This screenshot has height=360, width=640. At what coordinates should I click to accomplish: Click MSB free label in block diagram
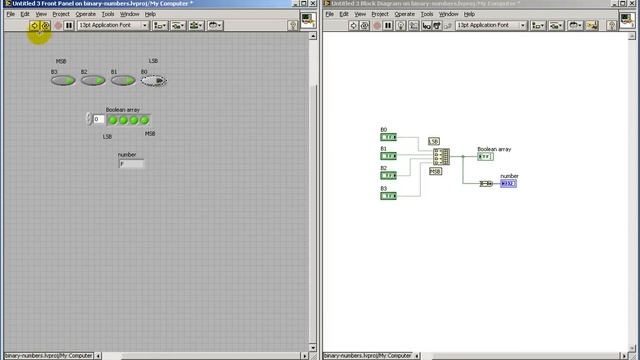pyautogui.click(x=436, y=171)
